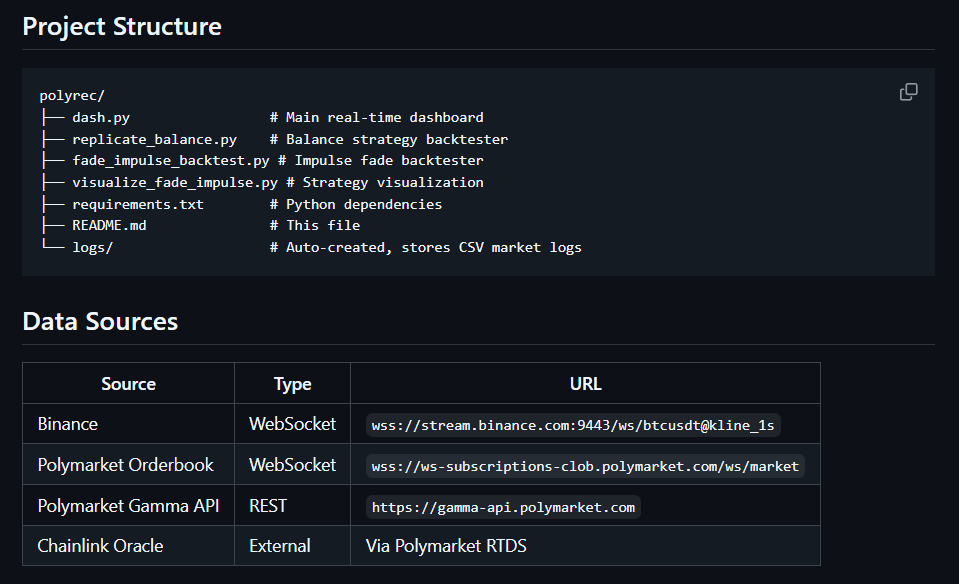Click the Binance WebSocket stream URL
Viewport: 959px width, 584px height.
(572, 425)
